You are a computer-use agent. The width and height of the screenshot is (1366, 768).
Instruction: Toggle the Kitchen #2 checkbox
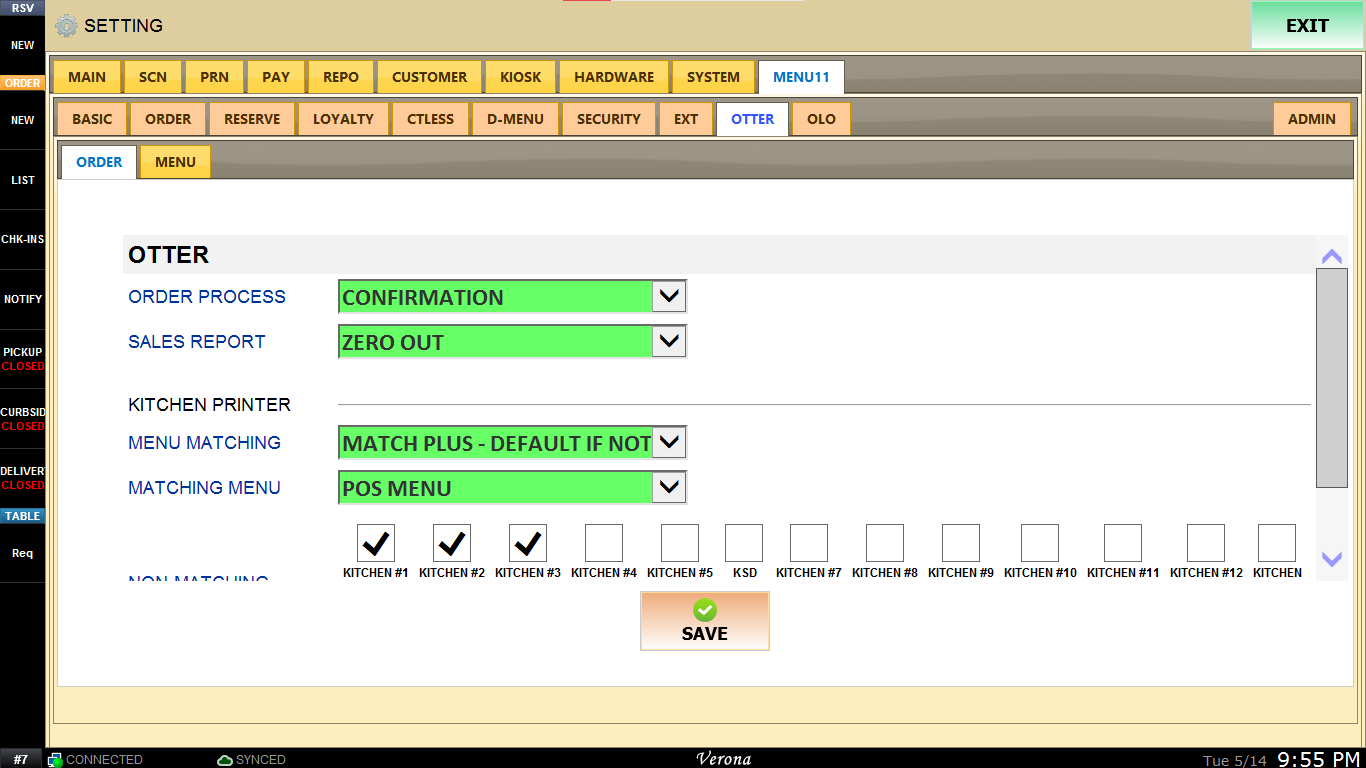click(x=452, y=543)
